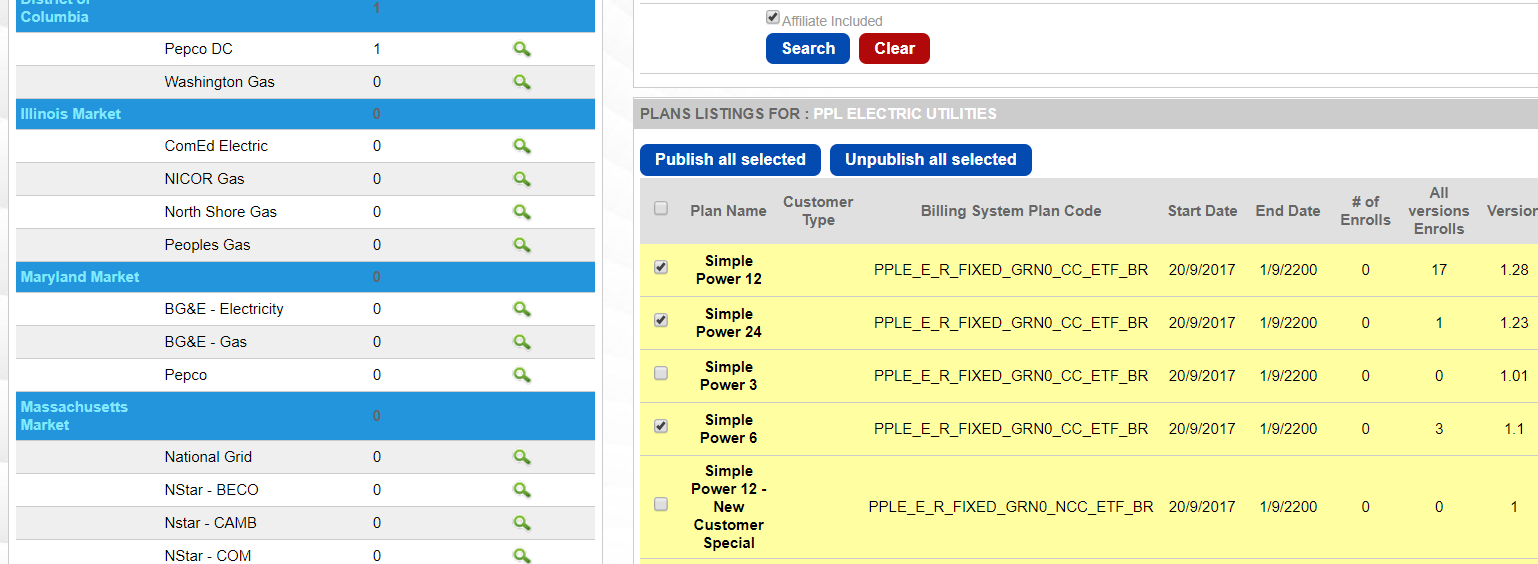Click the Nstar - CAMB utility name
This screenshot has width=1538, height=564.
211,523
